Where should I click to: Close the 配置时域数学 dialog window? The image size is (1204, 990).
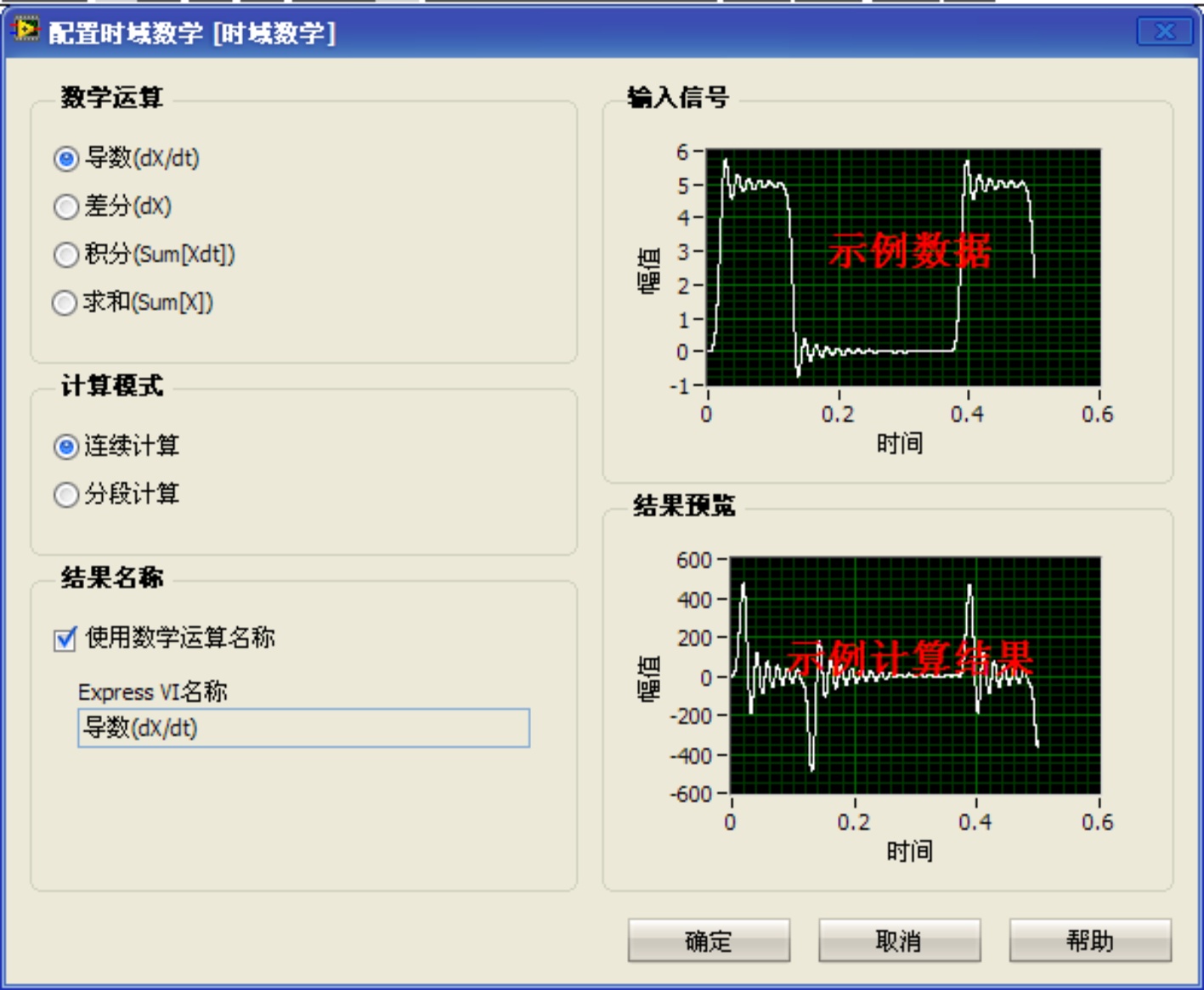(x=1164, y=32)
